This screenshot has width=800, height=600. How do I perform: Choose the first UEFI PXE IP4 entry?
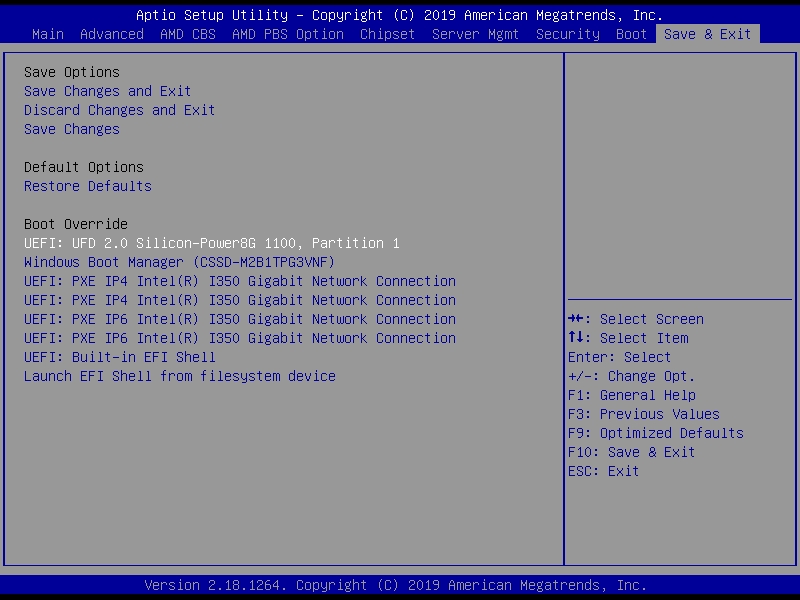[239, 281]
